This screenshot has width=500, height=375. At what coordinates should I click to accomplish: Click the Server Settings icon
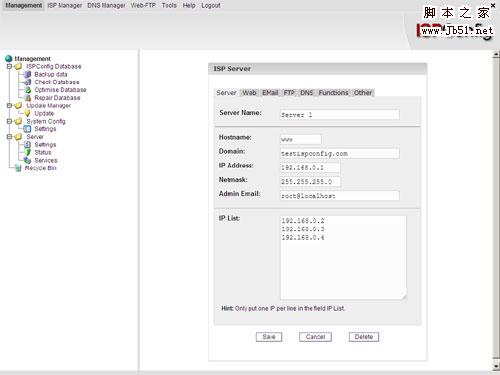coord(27,145)
